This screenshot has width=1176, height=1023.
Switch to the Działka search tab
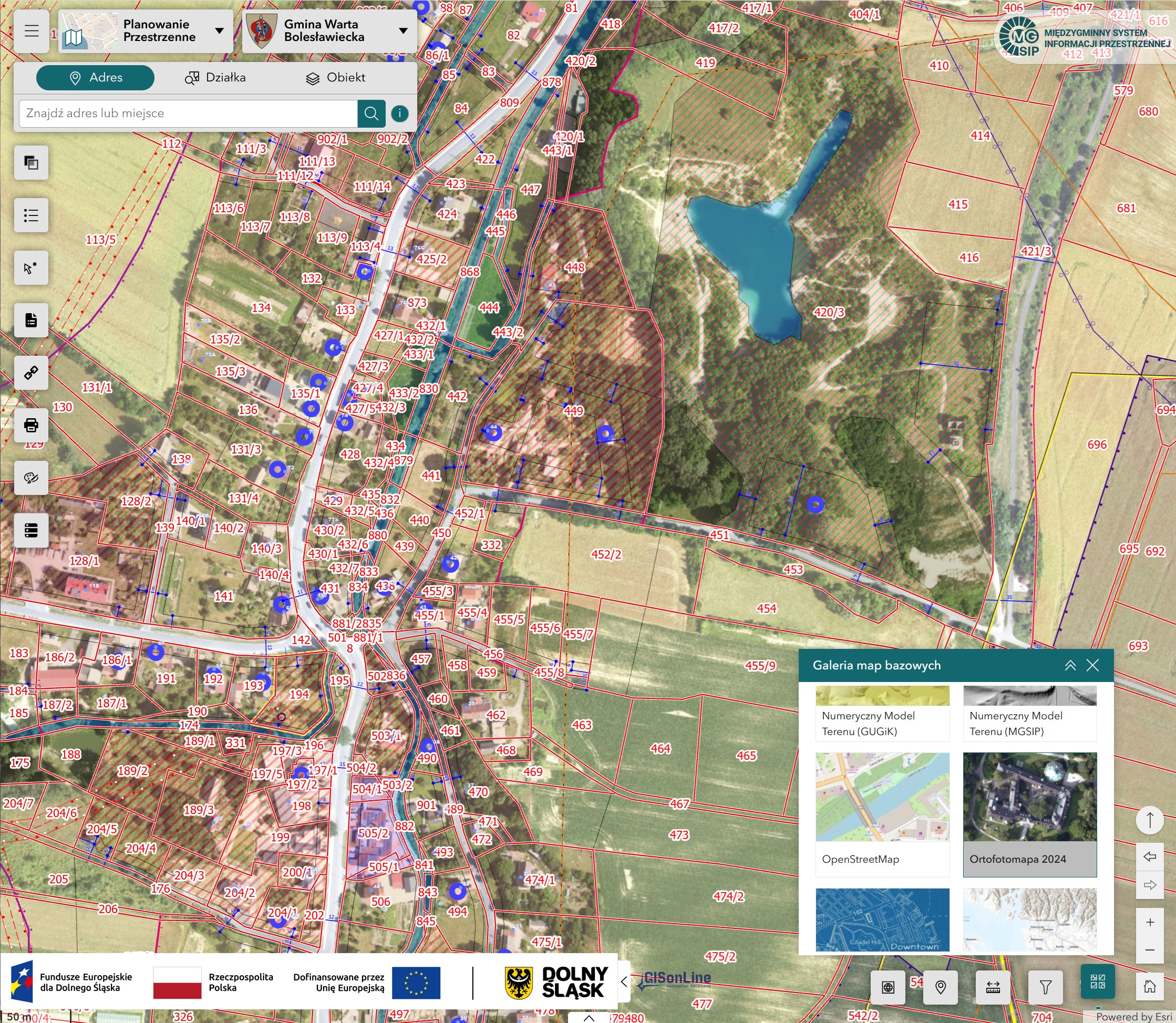(x=216, y=78)
